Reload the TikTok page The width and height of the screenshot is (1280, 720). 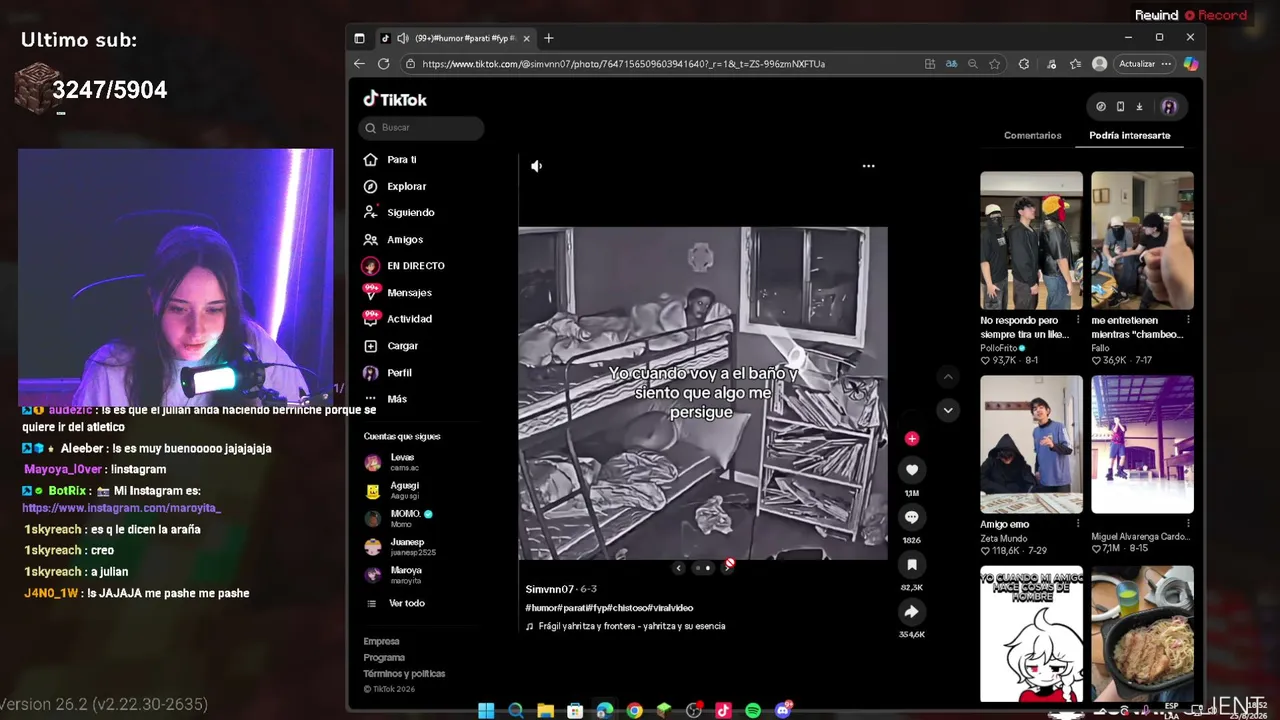(x=383, y=64)
